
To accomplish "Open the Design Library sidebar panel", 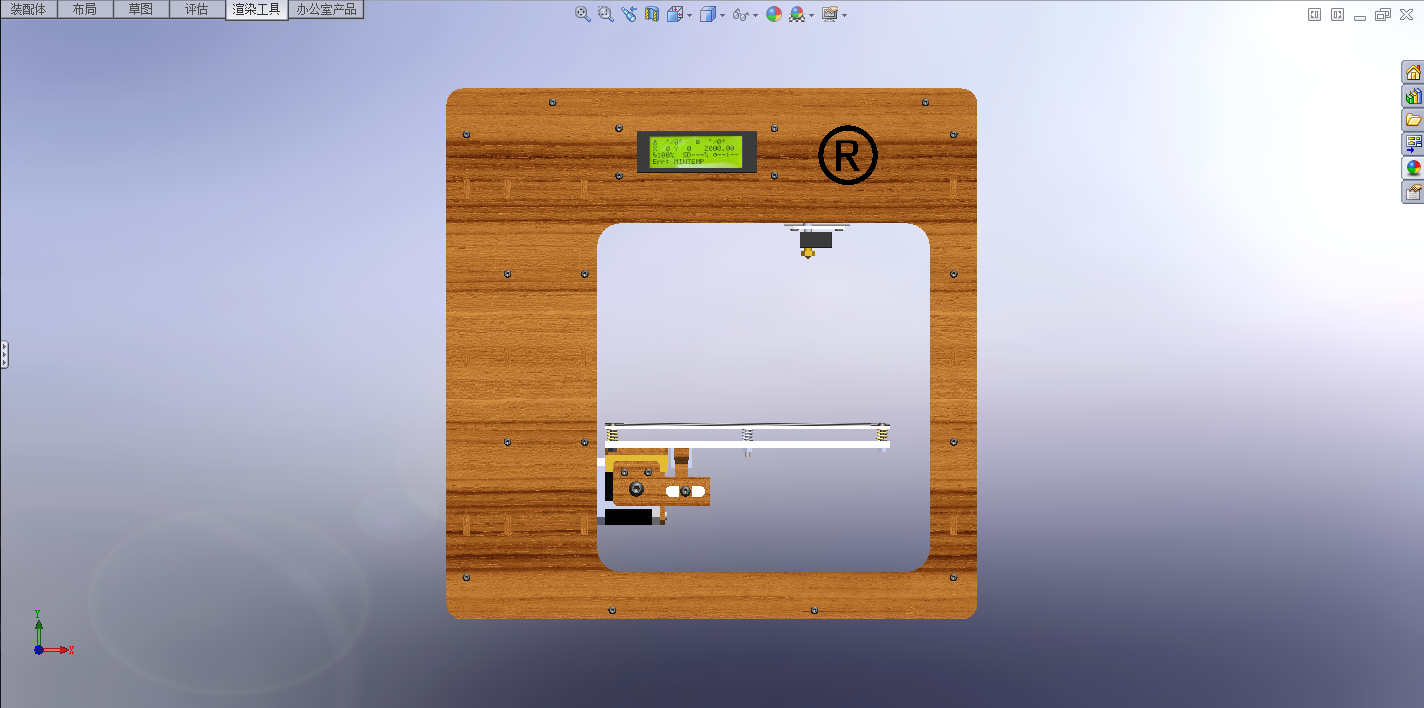I will (x=1413, y=96).
